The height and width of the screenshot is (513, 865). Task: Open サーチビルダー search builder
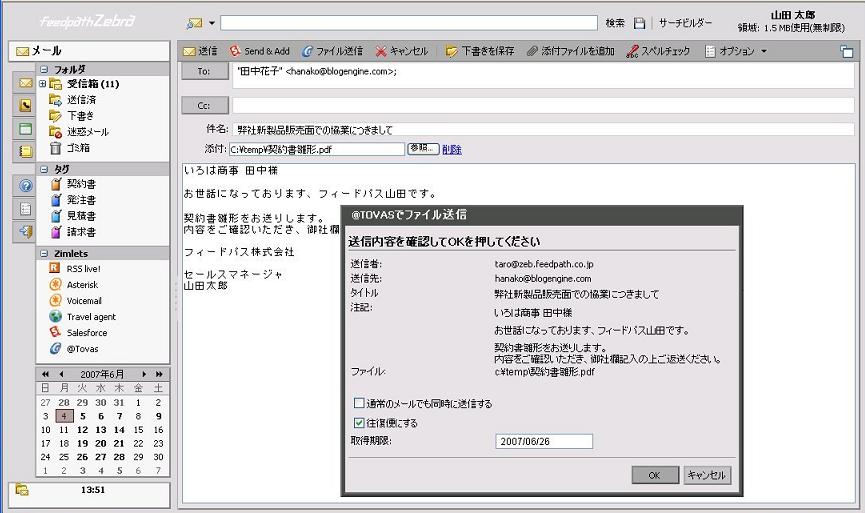(685, 23)
